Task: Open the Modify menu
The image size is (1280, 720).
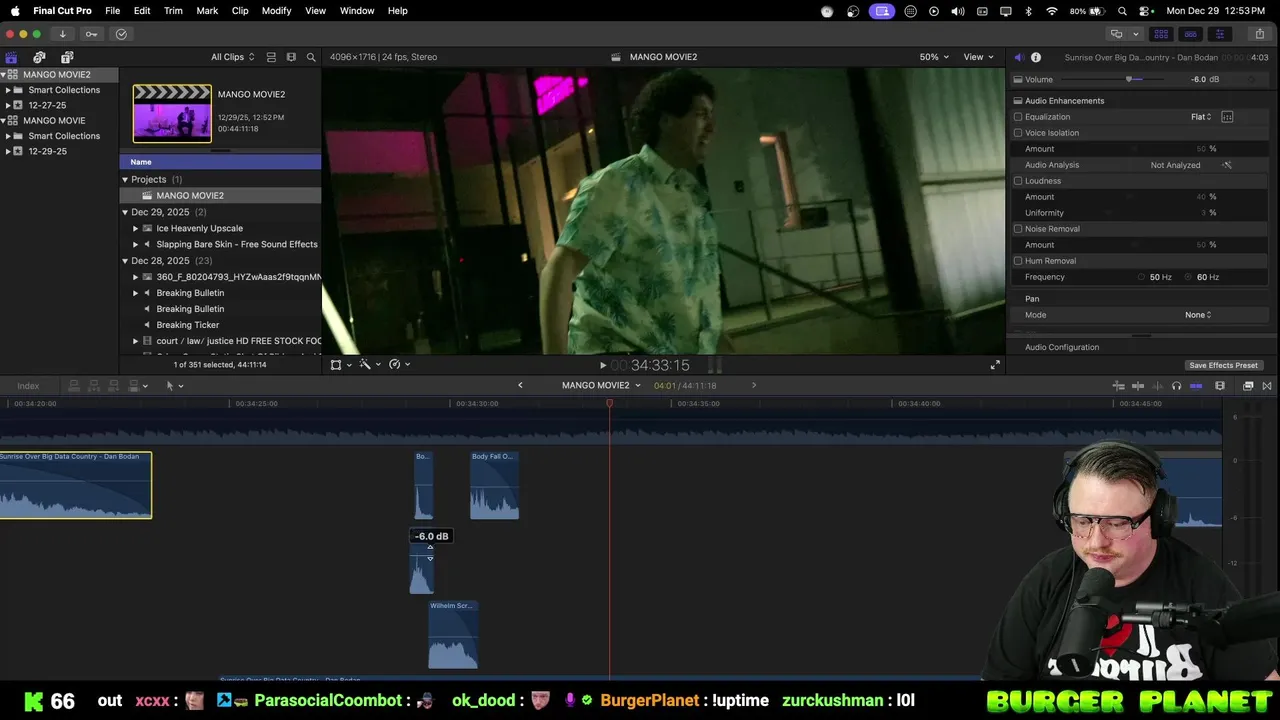Action: tap(276, 11)
